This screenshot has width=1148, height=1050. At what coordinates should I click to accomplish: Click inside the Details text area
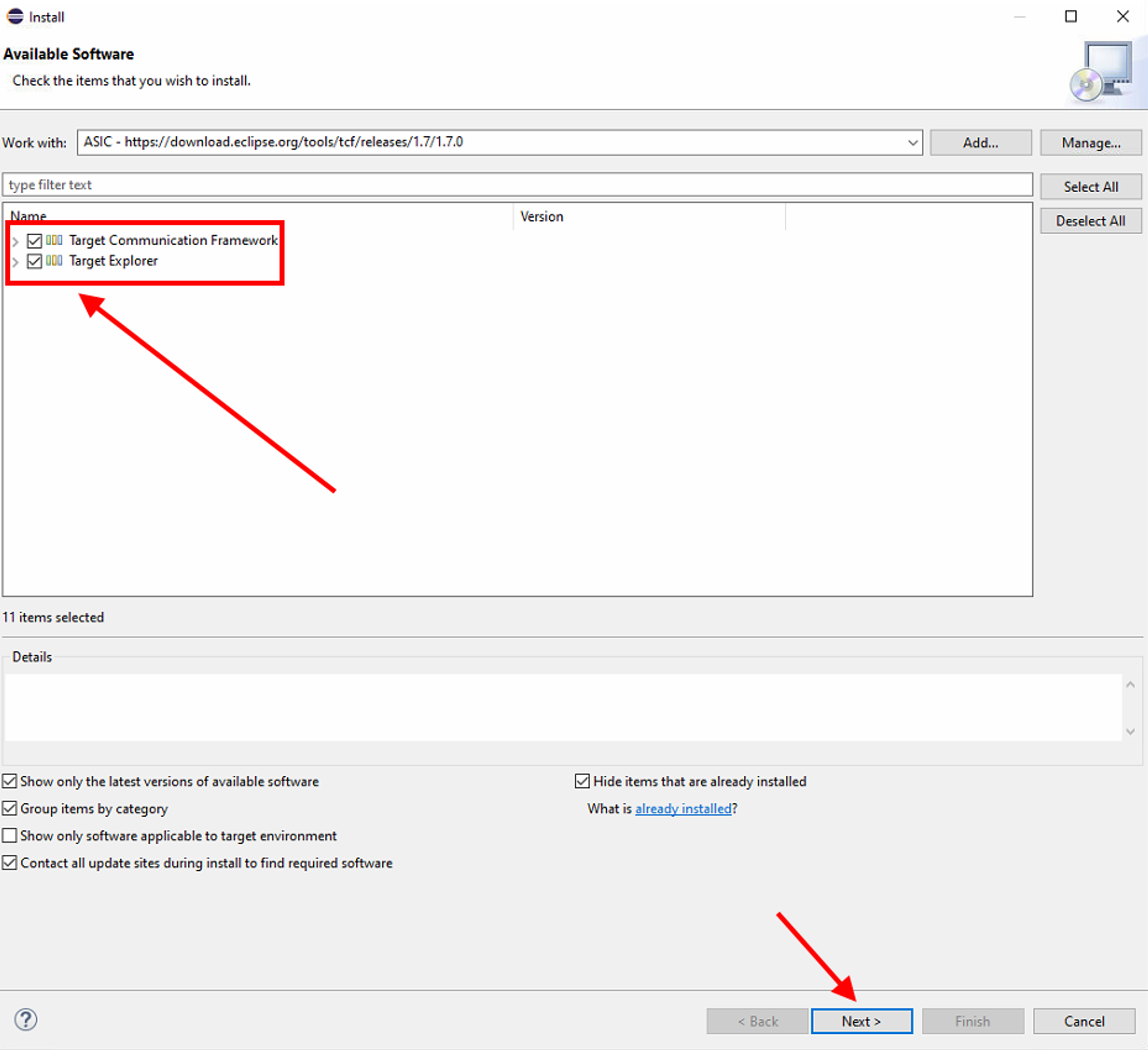coord(563,707)
